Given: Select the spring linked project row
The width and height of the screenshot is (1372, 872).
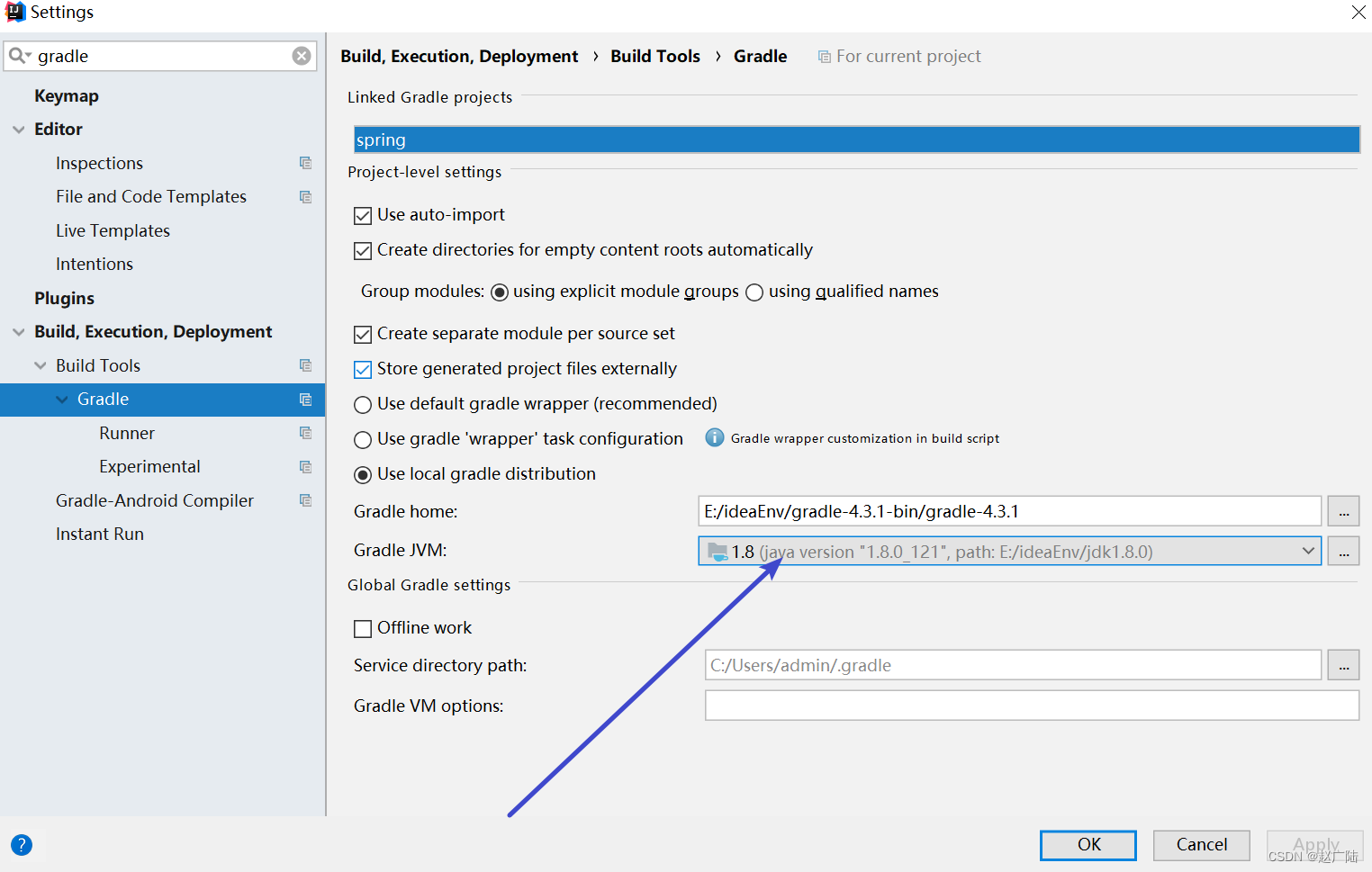Looking at the screenshot, I should [856, 139].
